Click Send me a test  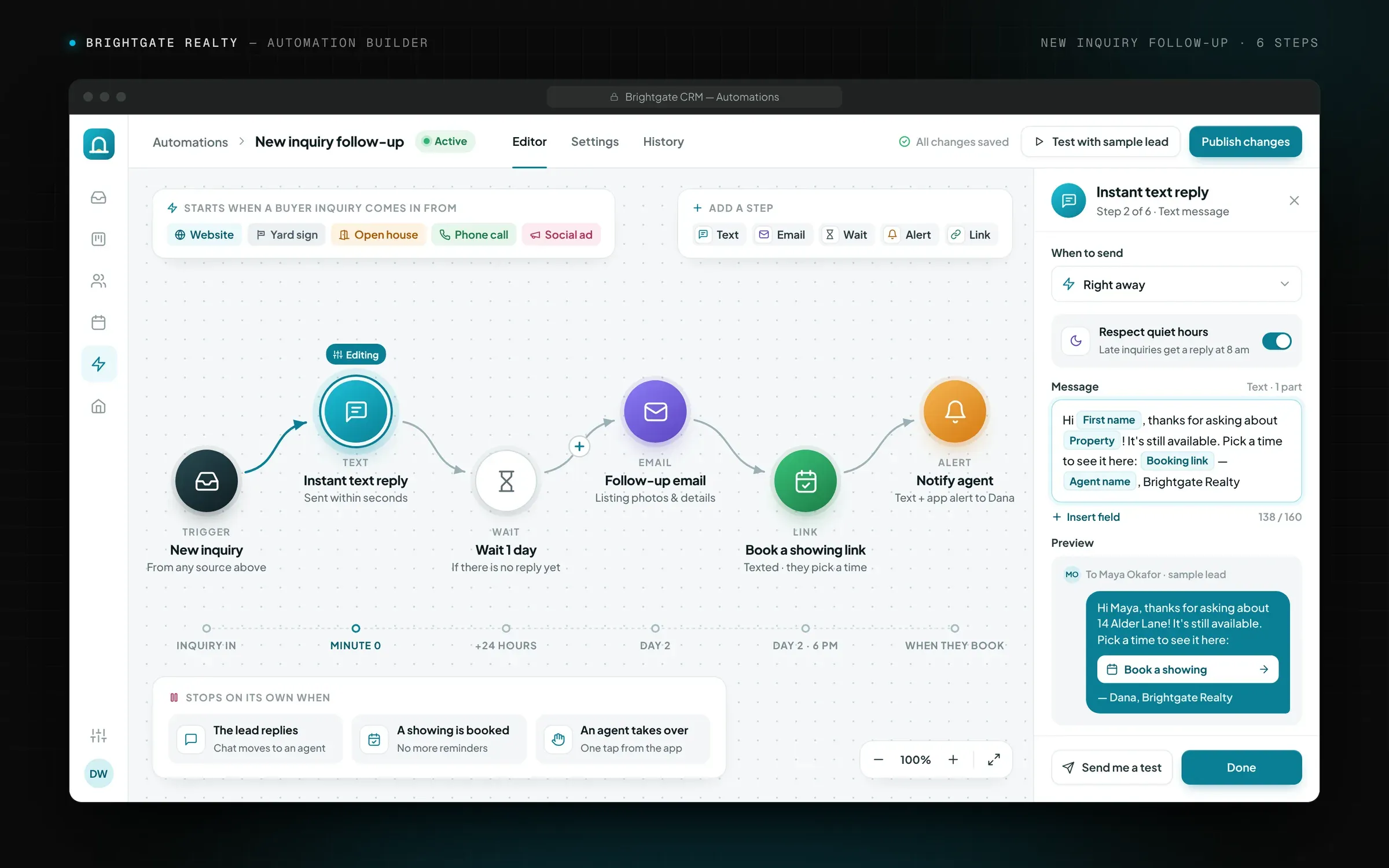coord(1112,767)
